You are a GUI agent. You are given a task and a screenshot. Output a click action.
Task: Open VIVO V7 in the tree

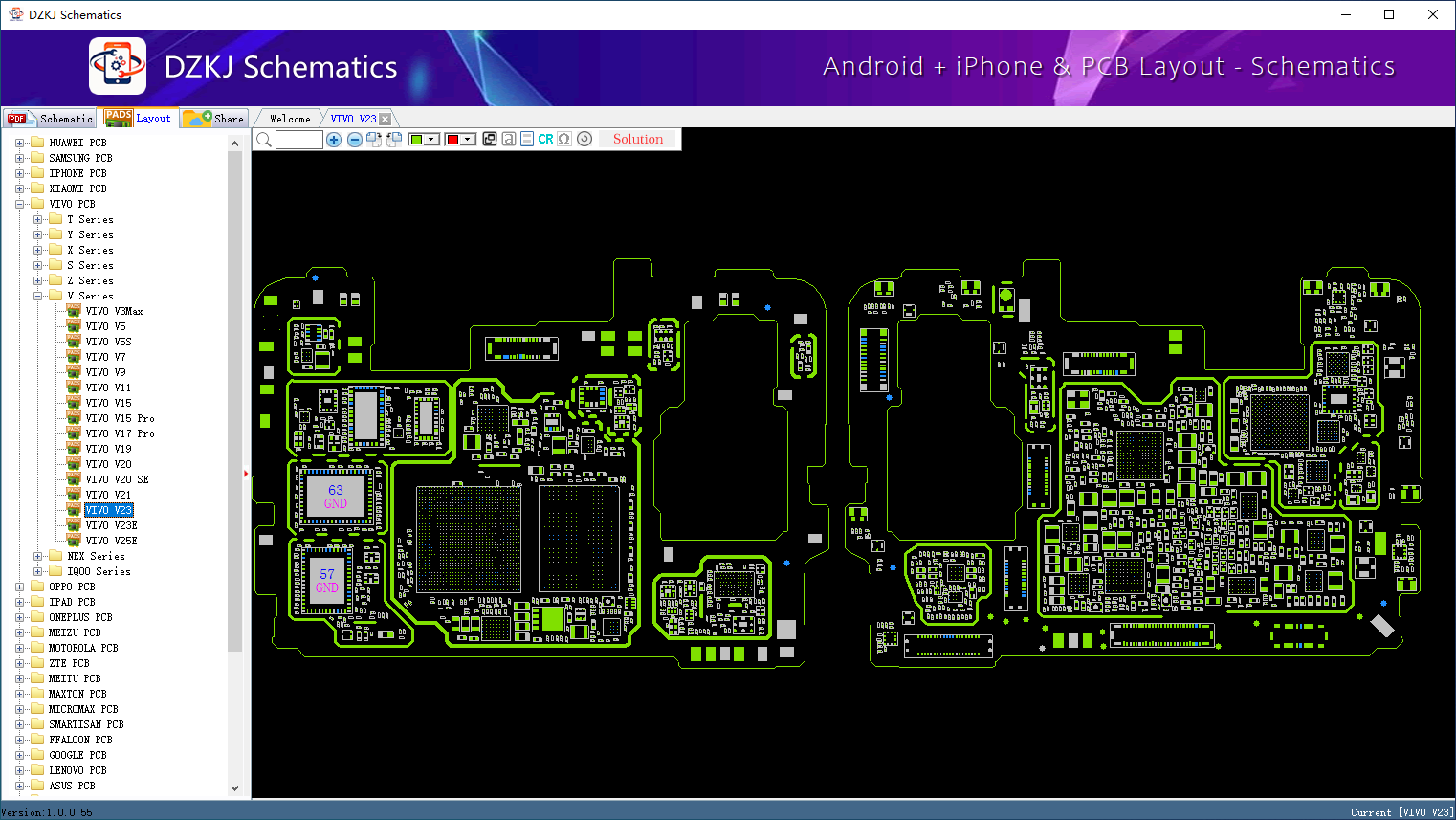tap(105, 357)
